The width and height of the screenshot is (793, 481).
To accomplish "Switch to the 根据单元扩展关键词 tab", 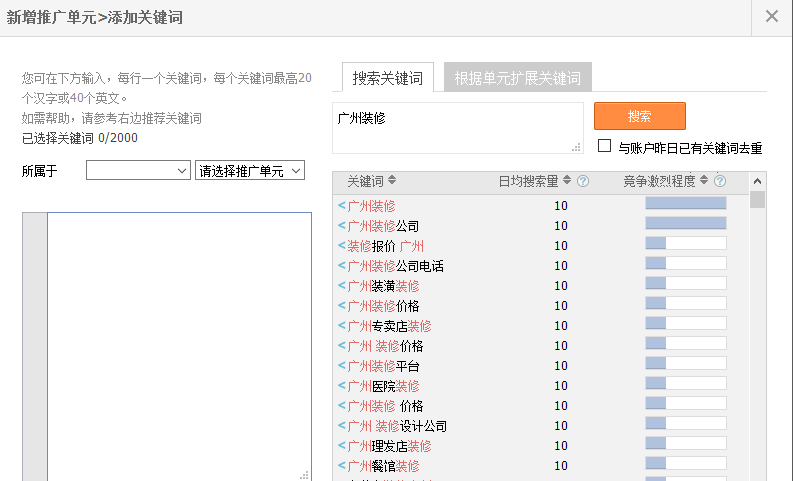I will click(x=517, y=78).
